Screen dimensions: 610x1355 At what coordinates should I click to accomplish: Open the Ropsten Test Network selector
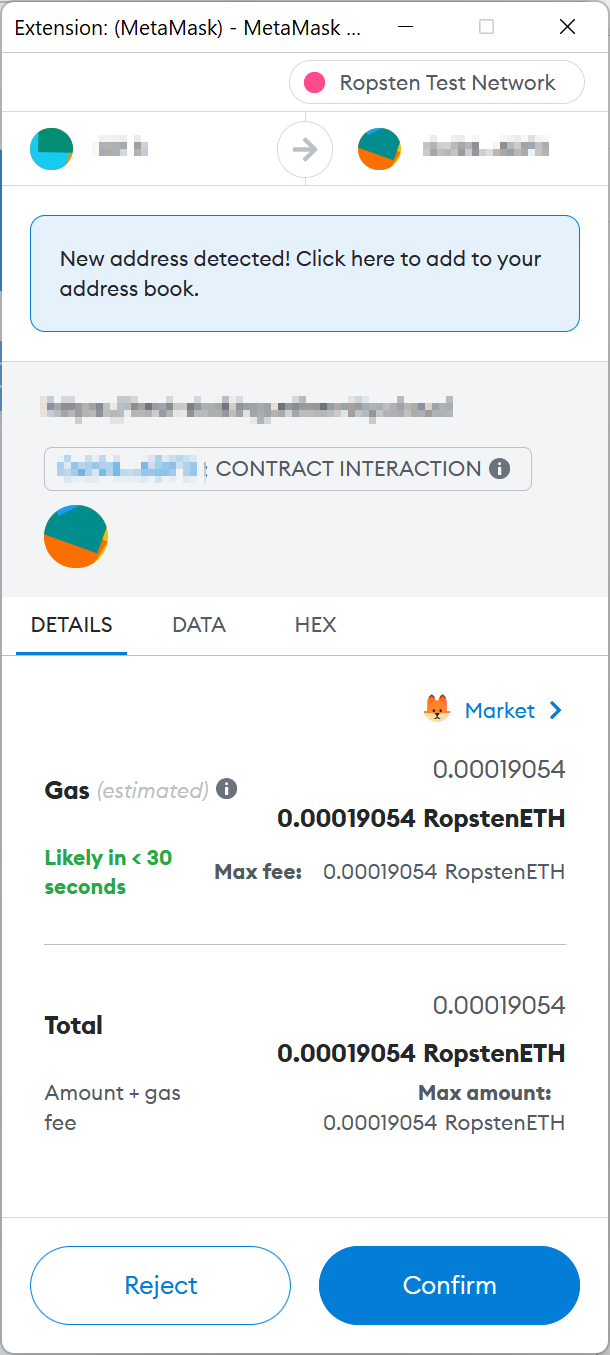coord(437,83)
